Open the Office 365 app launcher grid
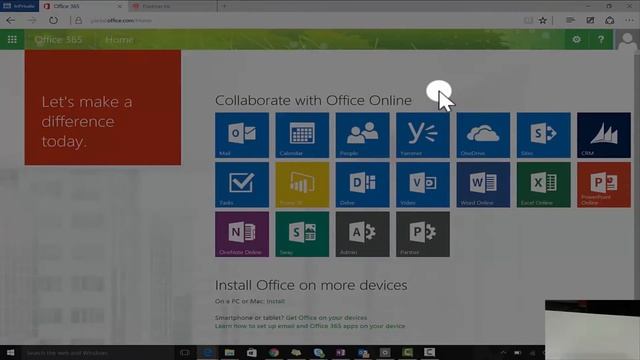This screenshot has width=640, height=360. [12, 40]
